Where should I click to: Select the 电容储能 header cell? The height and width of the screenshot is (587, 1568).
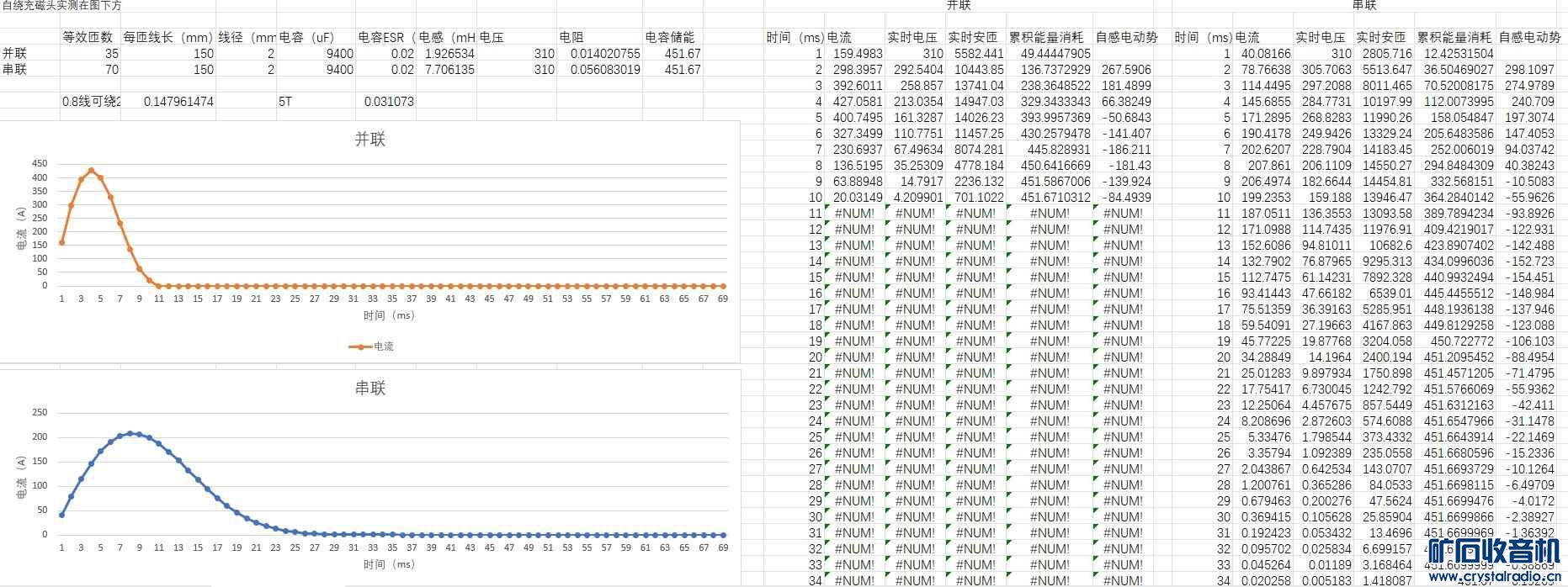tap(671, 37)
